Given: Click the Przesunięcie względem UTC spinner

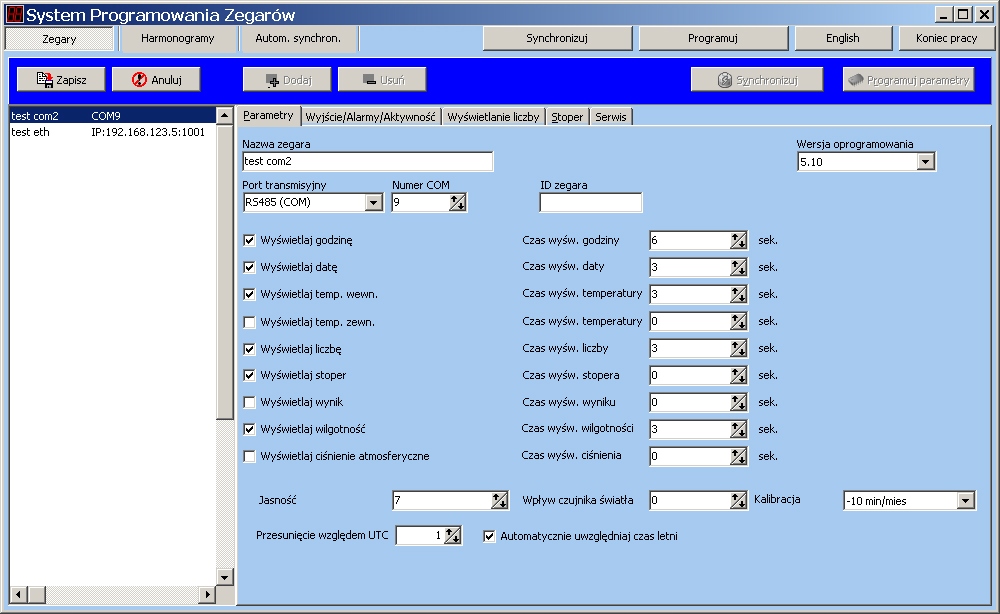Looking at the screenshot, I should [x=452, y=536].
